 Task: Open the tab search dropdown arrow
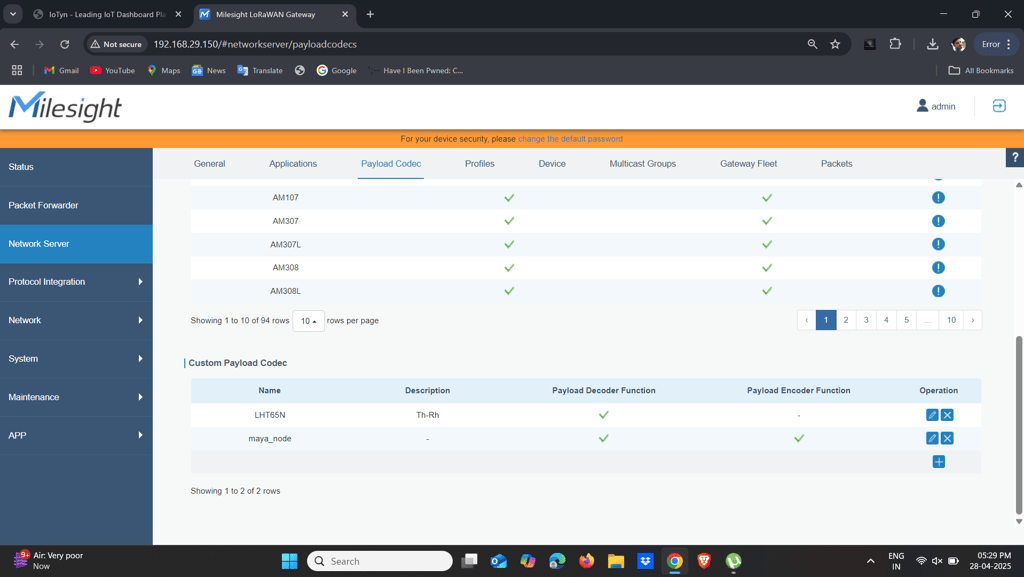(x=12, y=14)
